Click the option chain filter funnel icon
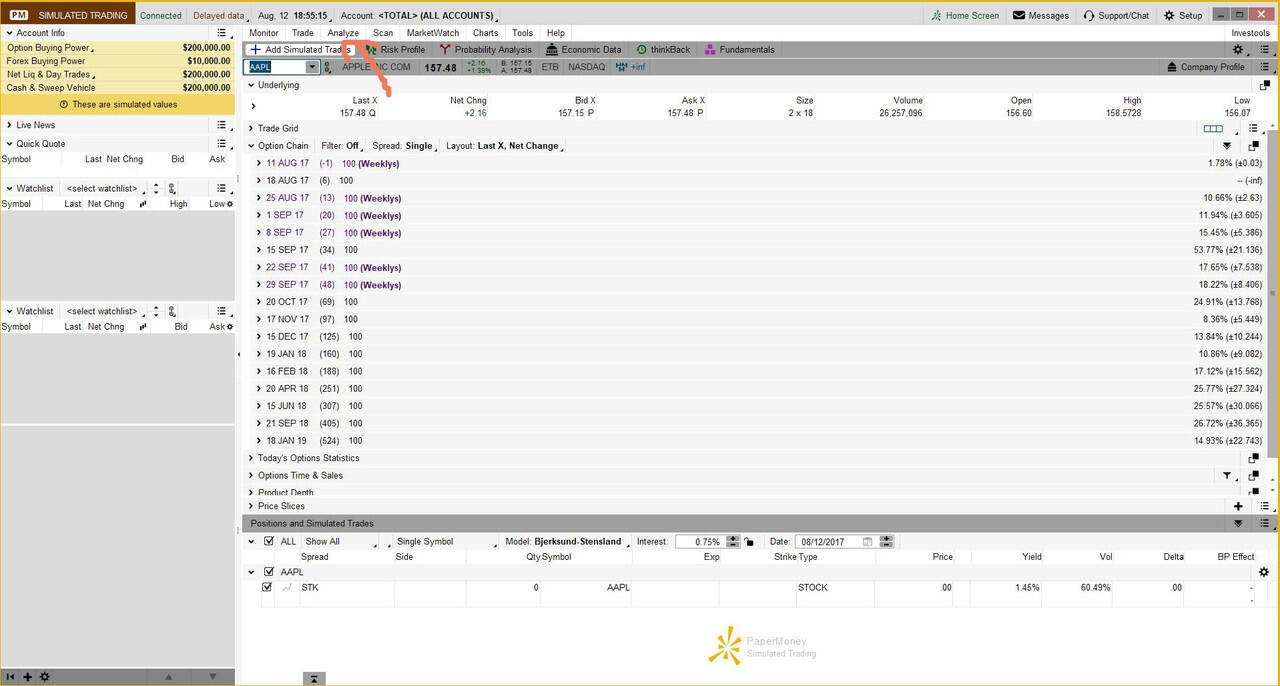 pos(1226,143)
